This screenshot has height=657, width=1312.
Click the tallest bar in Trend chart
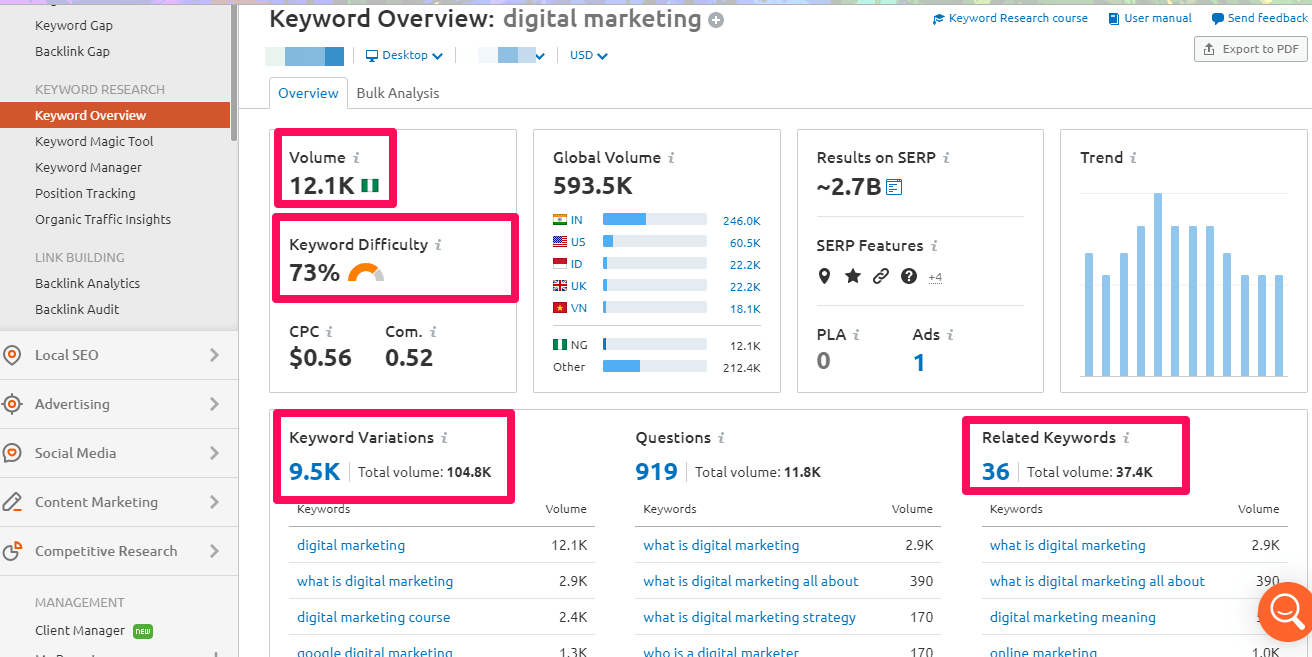1158,283
